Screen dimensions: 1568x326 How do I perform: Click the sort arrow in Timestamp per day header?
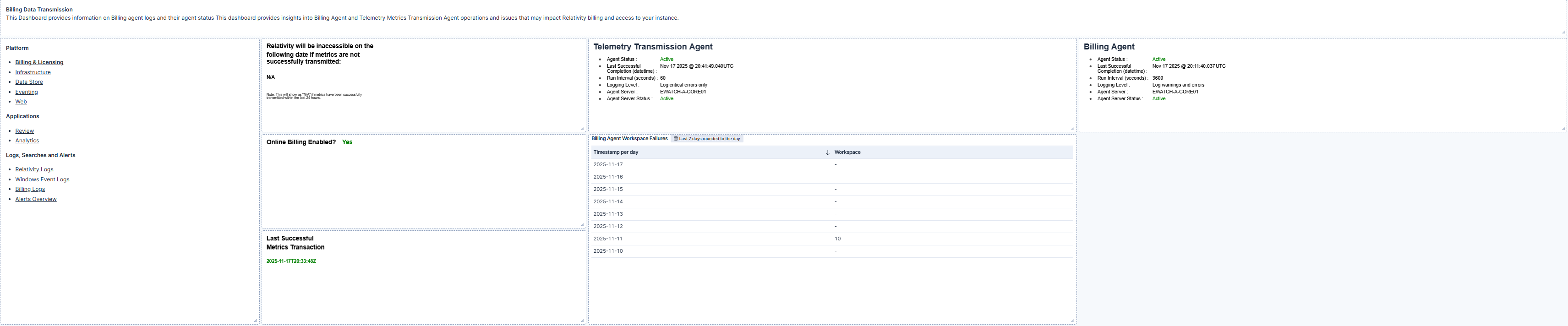click(827, 152)
